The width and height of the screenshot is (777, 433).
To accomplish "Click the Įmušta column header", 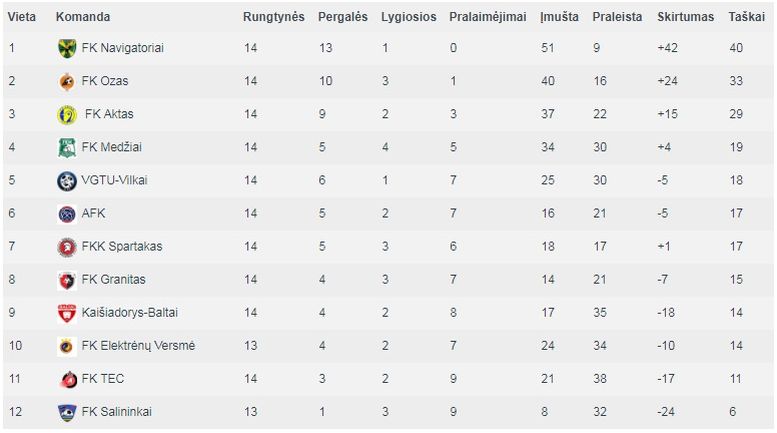I will pos(559,17).
